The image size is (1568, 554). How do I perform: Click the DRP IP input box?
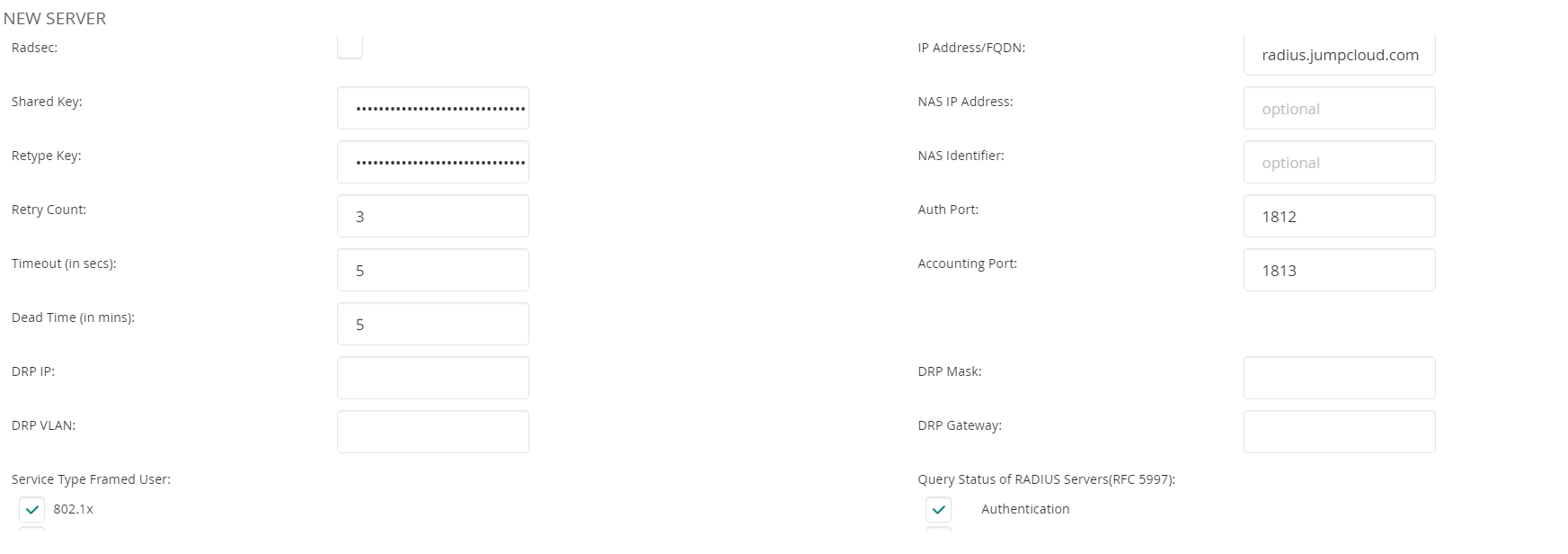click(433, 378)
